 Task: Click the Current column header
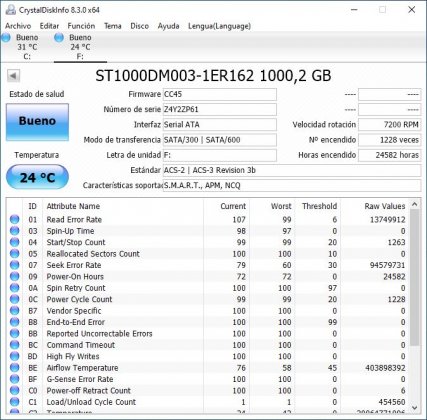click(x=226, y=206)
